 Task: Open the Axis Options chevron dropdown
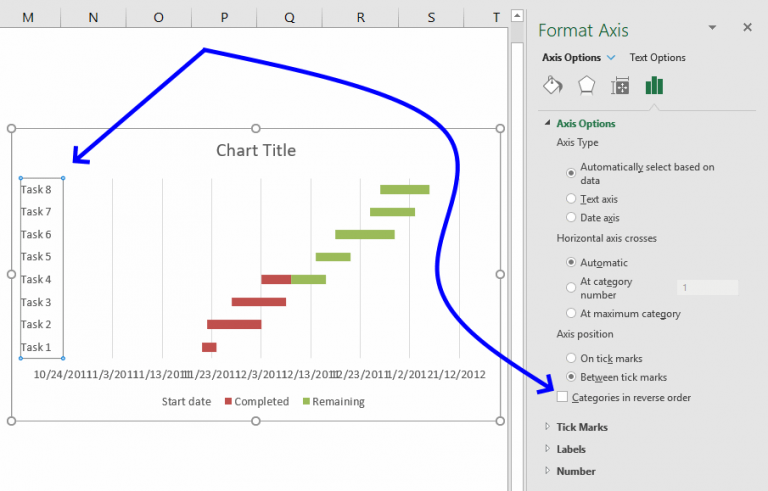[x=611, y=57]
